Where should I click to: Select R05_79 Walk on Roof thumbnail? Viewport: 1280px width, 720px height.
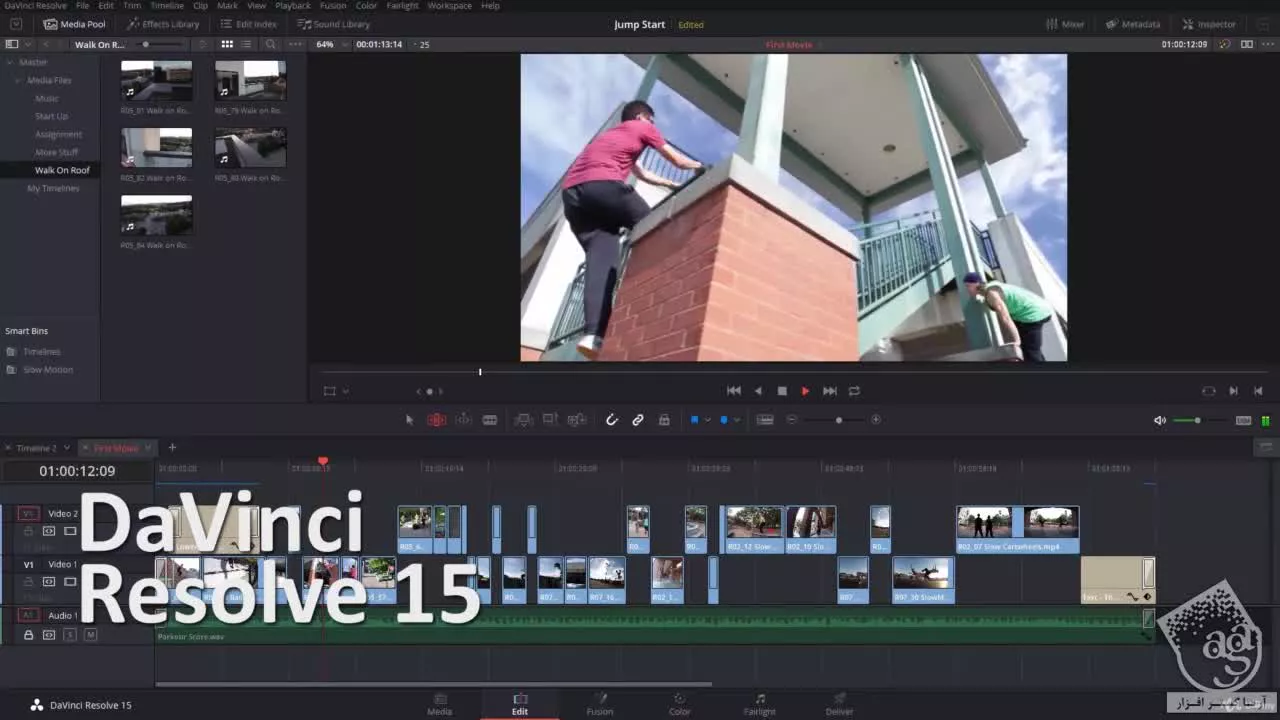pos(250,80)
